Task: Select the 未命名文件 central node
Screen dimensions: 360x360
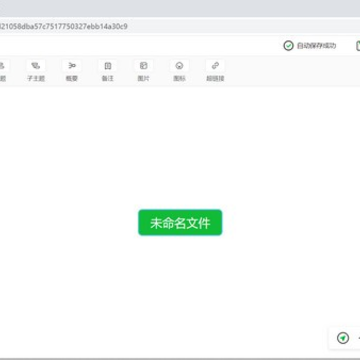Action: pos(180,223)
